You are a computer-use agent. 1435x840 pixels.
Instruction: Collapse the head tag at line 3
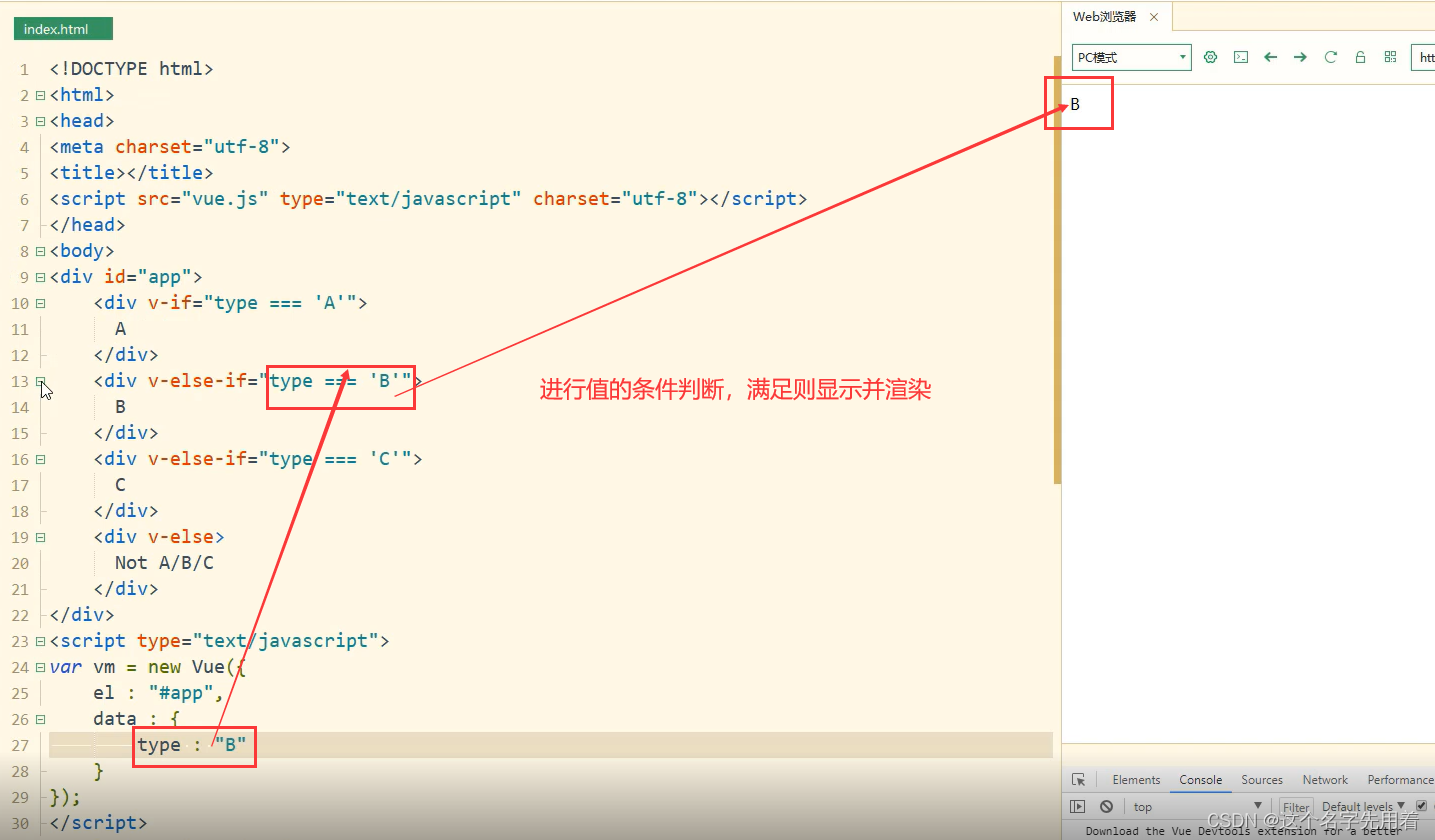(40, 121)
